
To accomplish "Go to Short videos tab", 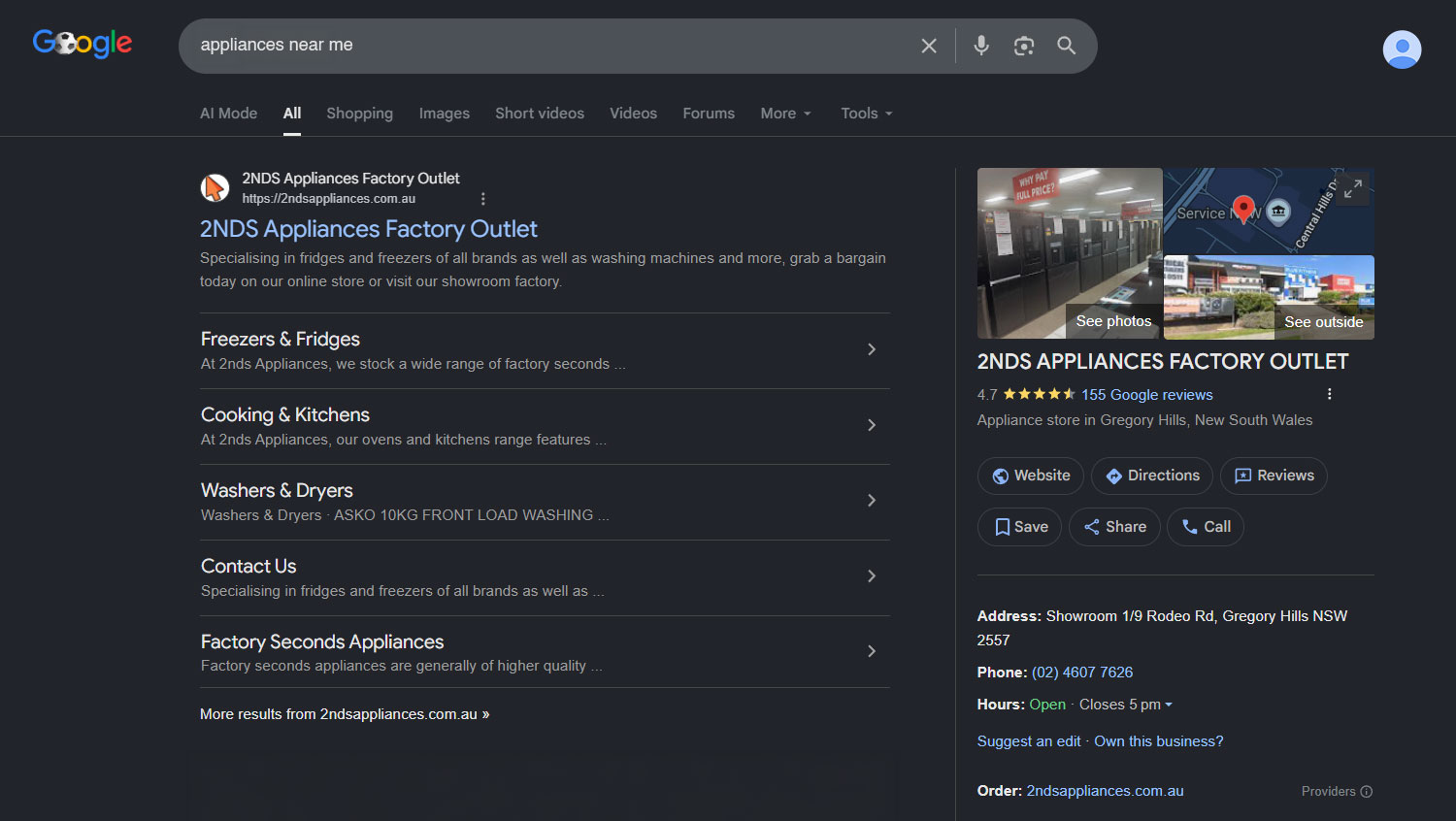I will (x=540, y=114).
